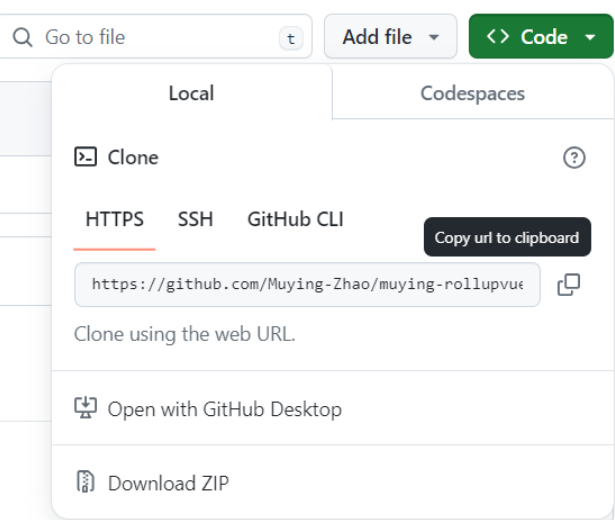Click the ZIP file icon
615x520 pixels.
click(x=86, y=483)
